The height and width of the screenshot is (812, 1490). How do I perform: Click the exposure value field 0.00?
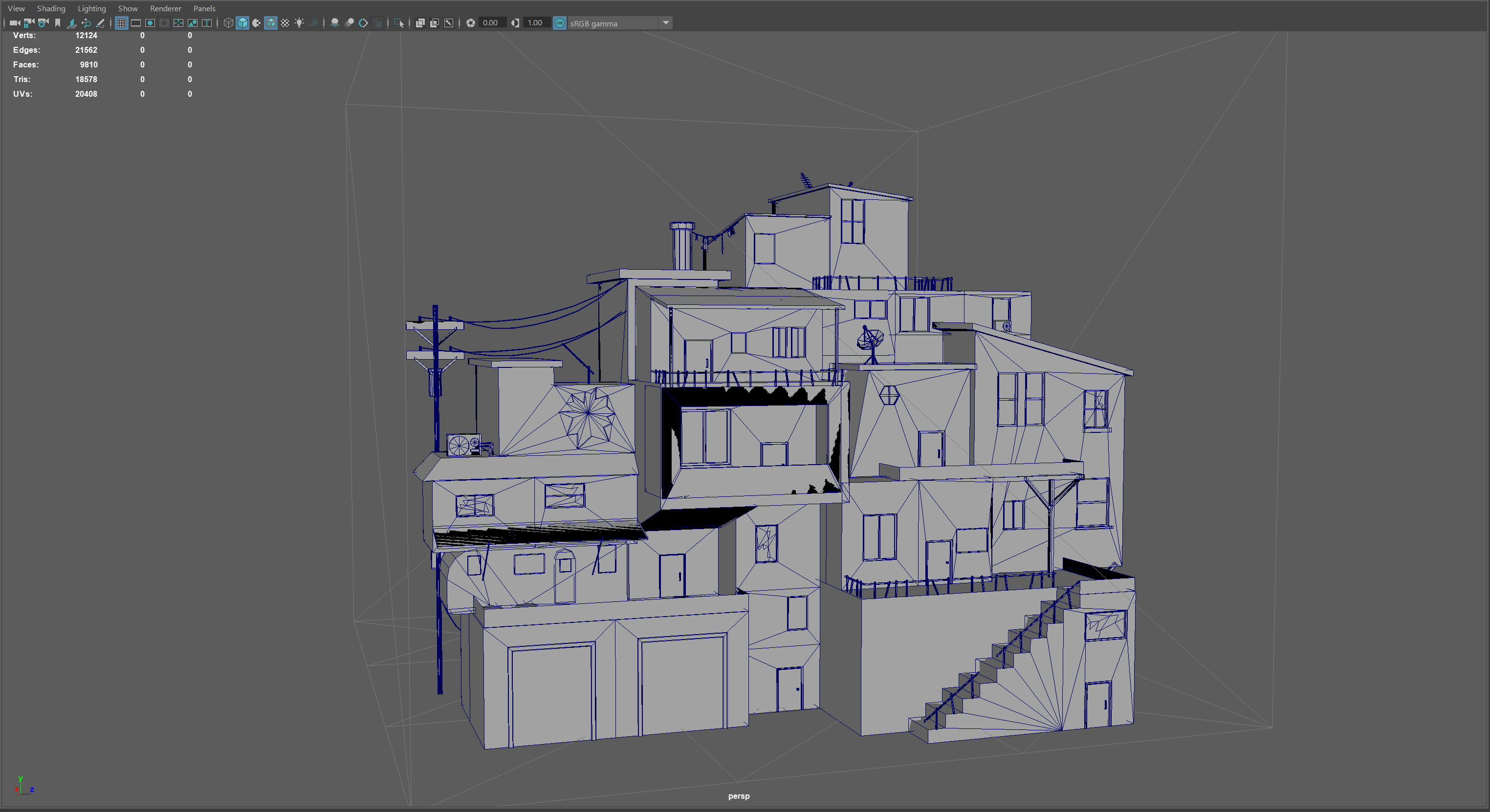pyautogui.click(x=492, y=23)
